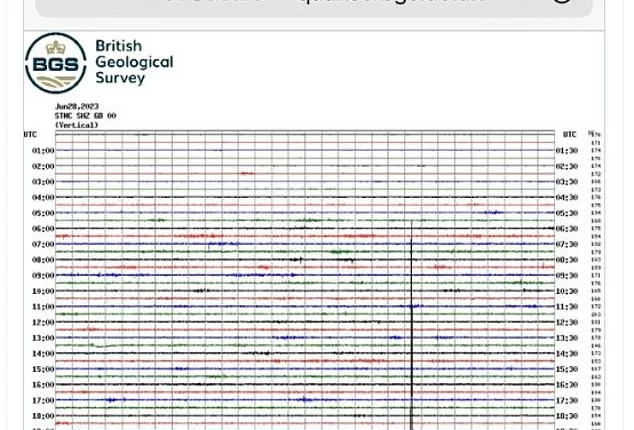Screen dimensions: 634x430
Task: Click the large earthquake spike on the seismogram
Action: 412,324
